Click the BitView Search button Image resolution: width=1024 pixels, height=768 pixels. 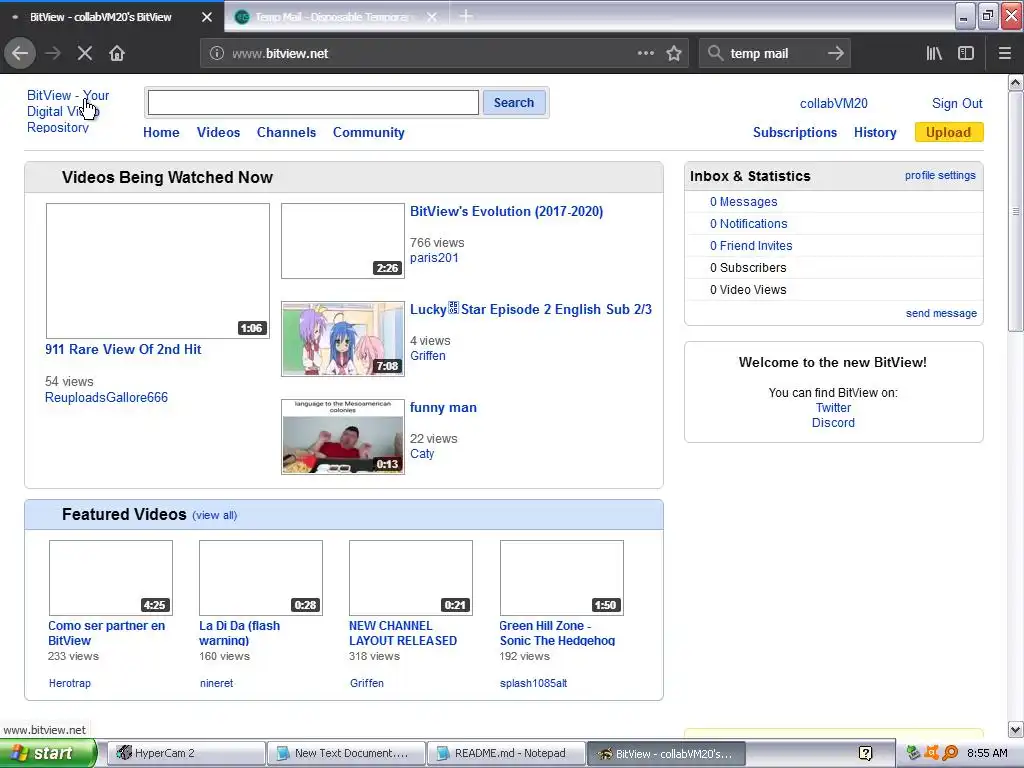tap(514, 103)
